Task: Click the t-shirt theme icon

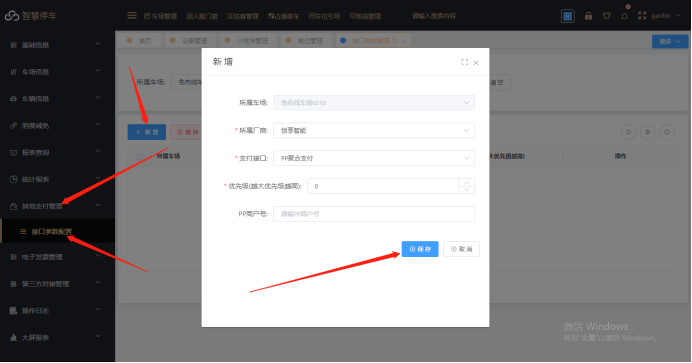Action: click(606, 16)
